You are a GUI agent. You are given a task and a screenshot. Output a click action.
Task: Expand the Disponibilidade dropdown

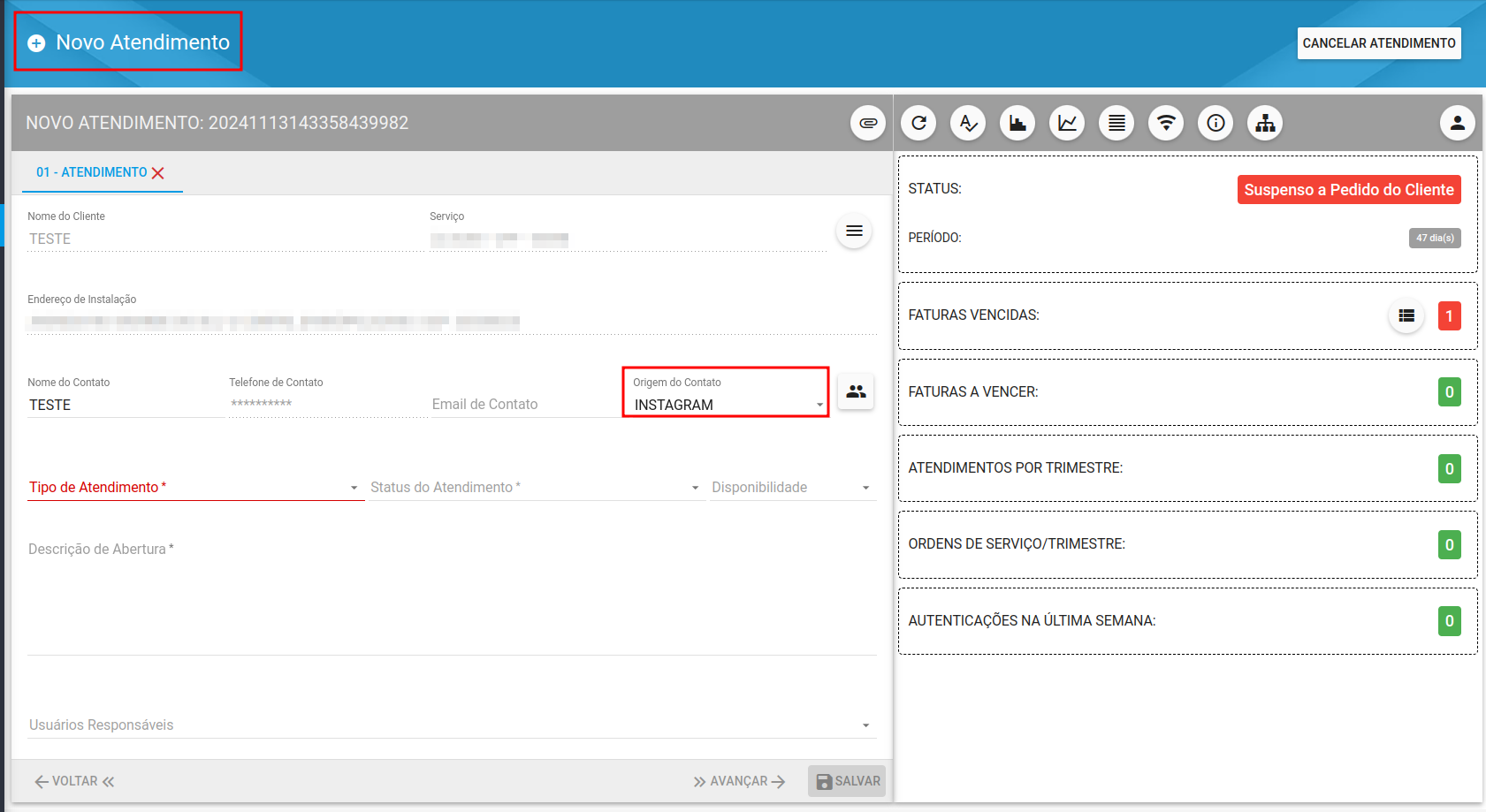792,487
